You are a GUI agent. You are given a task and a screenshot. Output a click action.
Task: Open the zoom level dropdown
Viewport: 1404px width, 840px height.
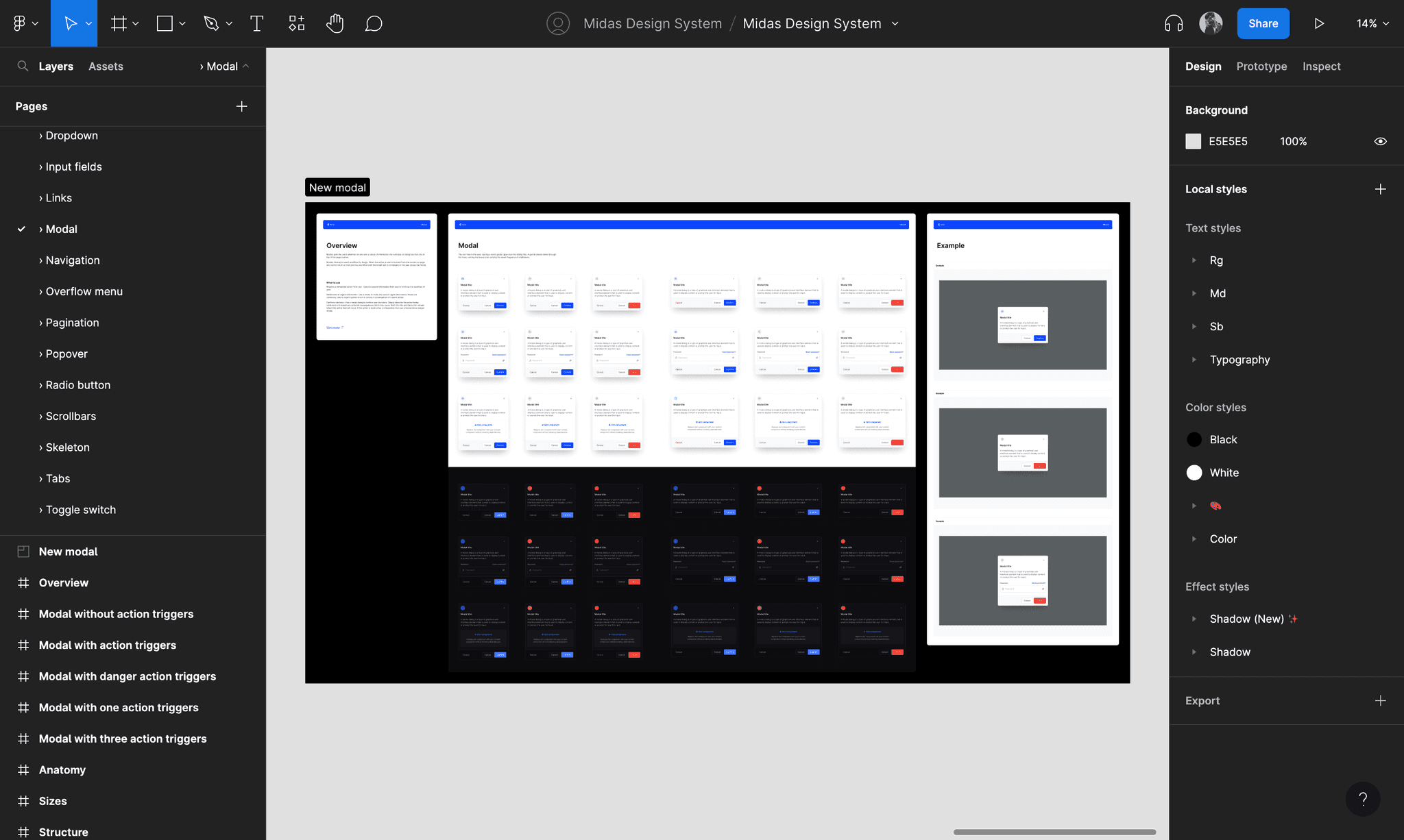click(1372, 23)
